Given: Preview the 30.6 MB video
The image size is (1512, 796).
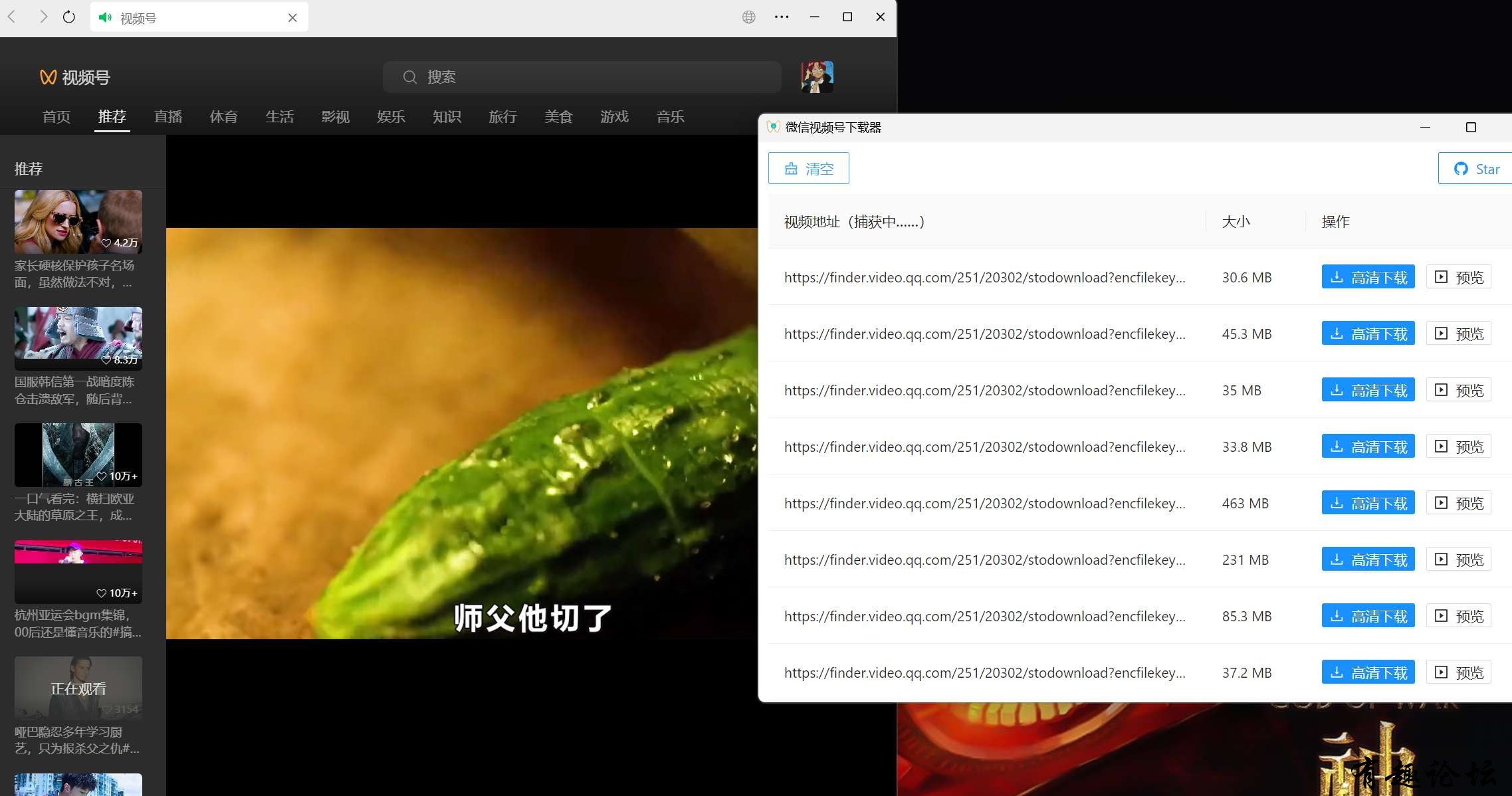Looking at the screenshot, I should (1459, 277).
